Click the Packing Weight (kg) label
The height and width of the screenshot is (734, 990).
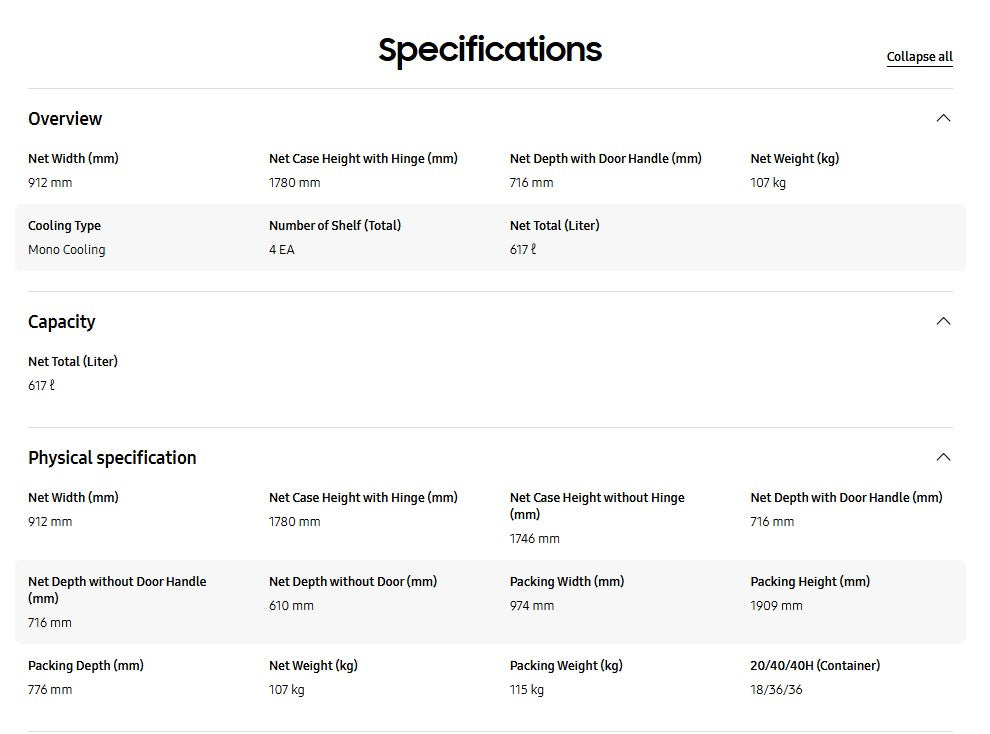click(566, 666)
